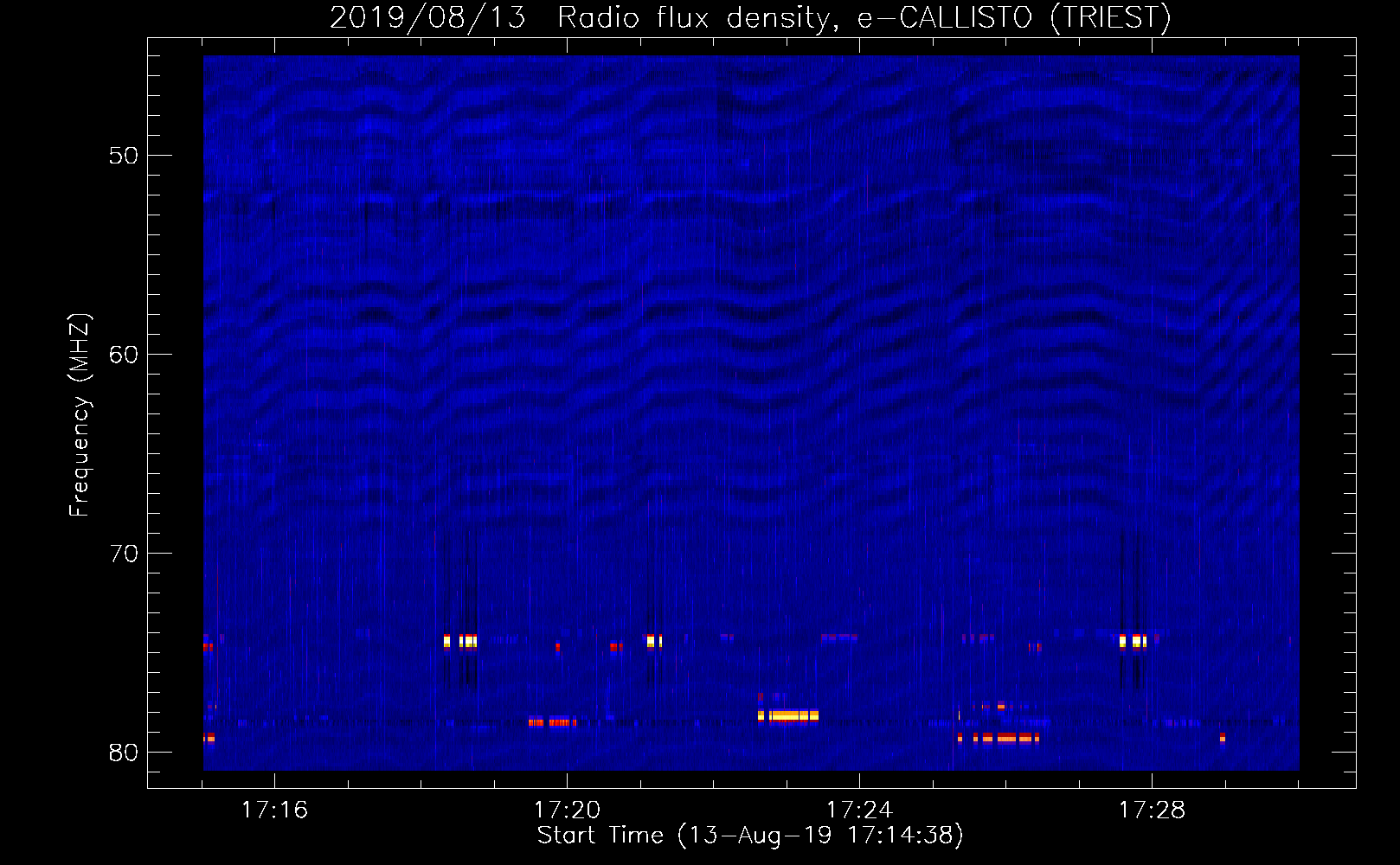Click the 17:28 time tick label
1400x865 pixels.
click(x=1152, y=811)
